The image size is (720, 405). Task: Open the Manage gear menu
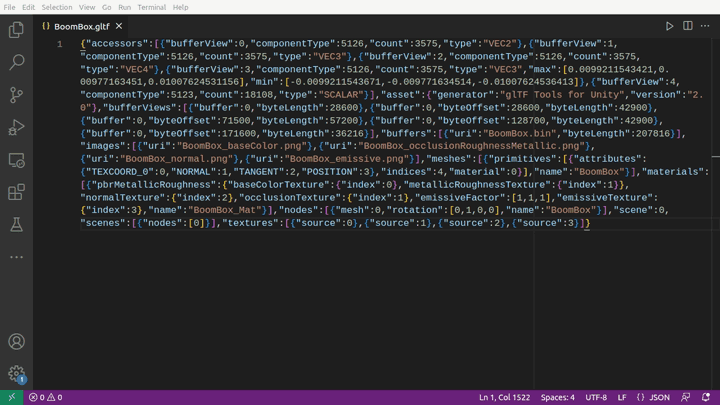[16, 373]
